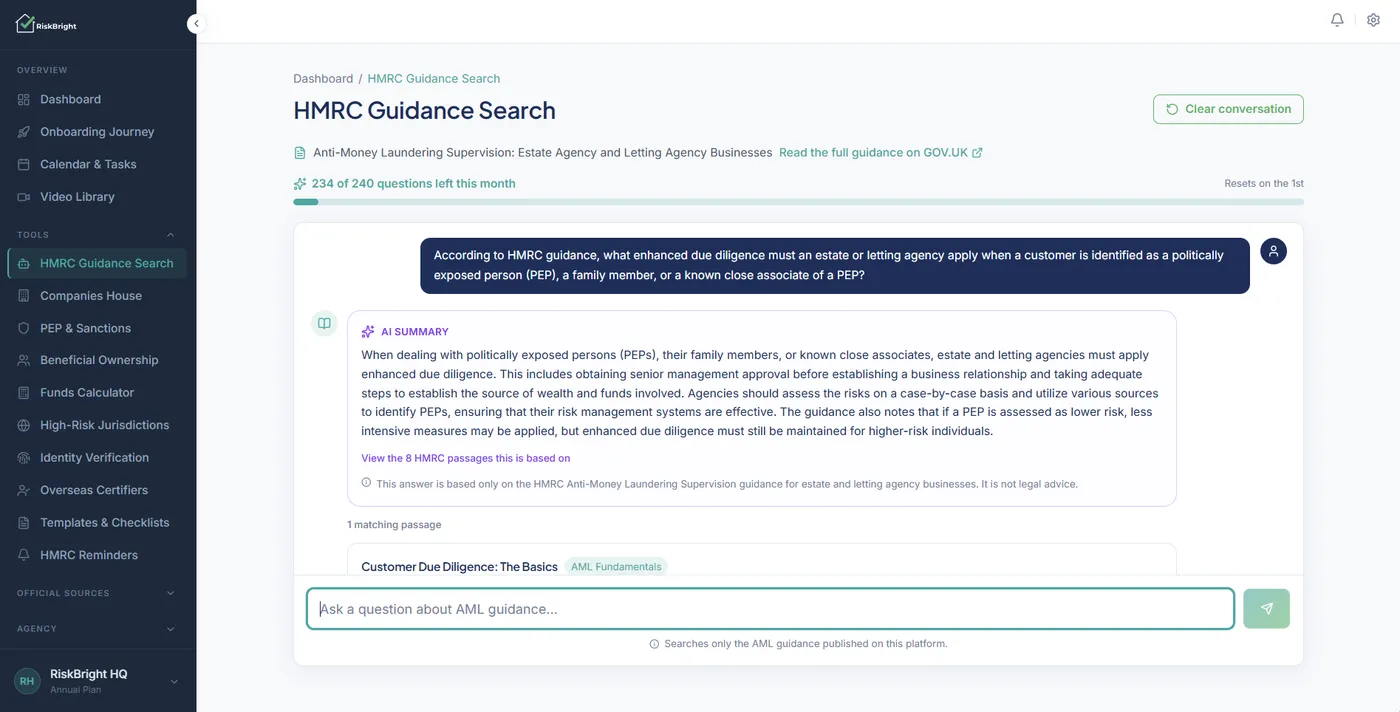Click the HMRC Guidance Search breadcrumb
This screenshot has height=712, width=1400.
[x=434, y=78]
